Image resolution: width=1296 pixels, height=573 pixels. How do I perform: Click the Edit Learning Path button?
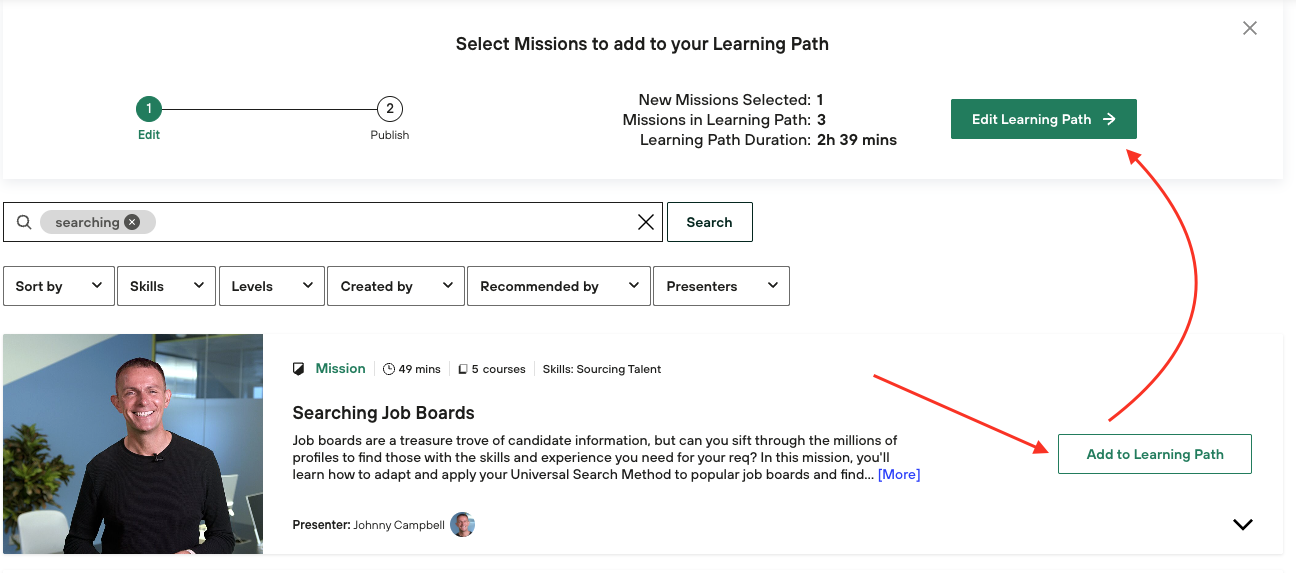point(1043,119)
